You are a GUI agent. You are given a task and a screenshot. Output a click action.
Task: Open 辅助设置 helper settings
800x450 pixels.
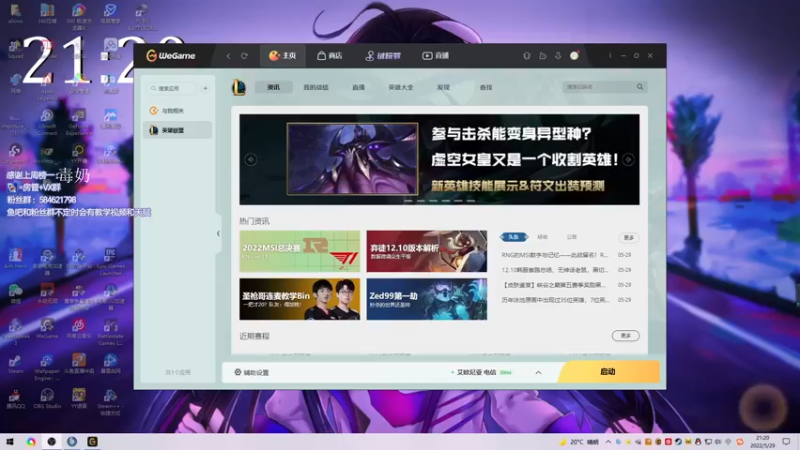[252, 372]
